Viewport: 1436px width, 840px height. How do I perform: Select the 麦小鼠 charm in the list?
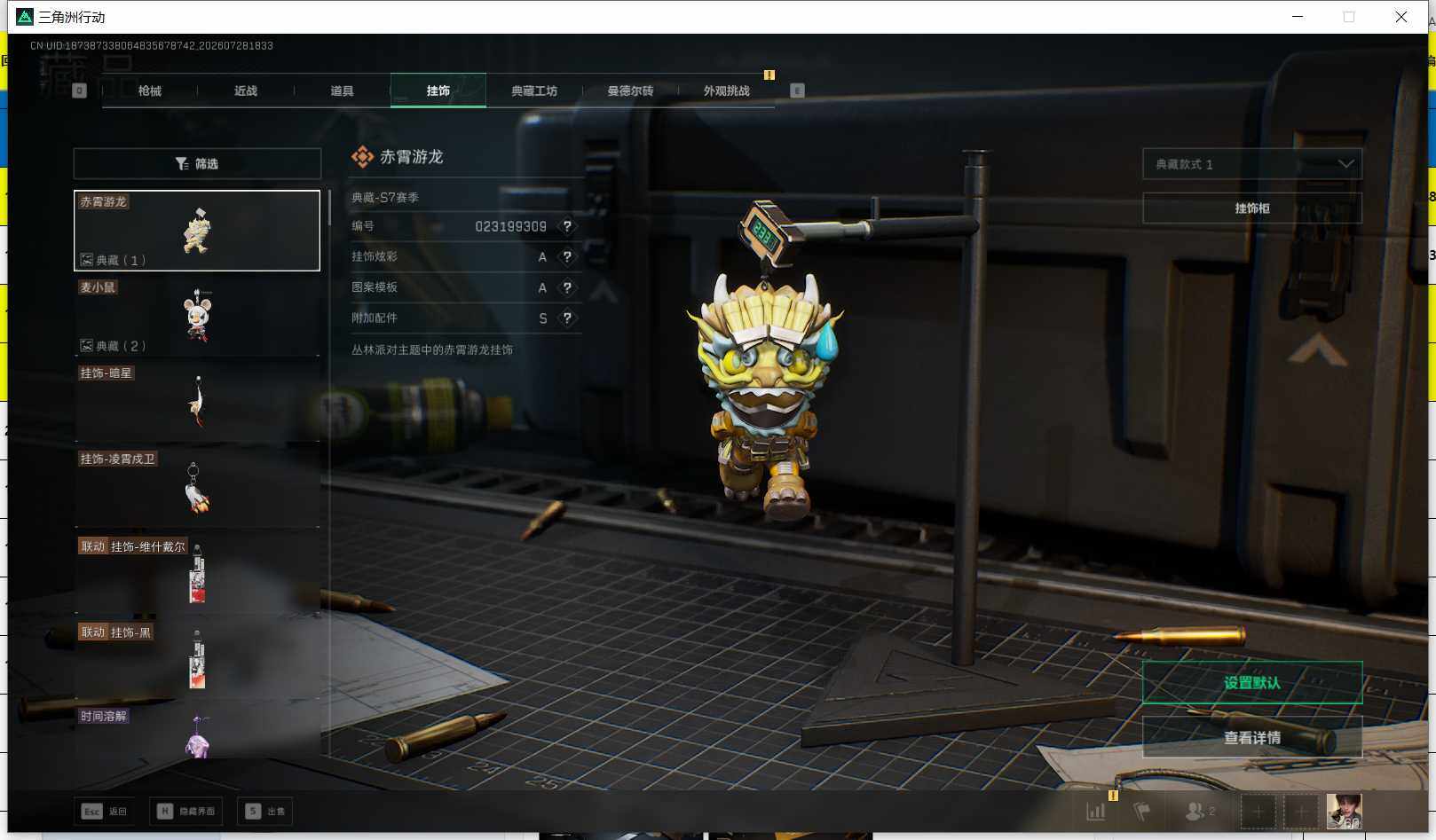tap(197, 316)
